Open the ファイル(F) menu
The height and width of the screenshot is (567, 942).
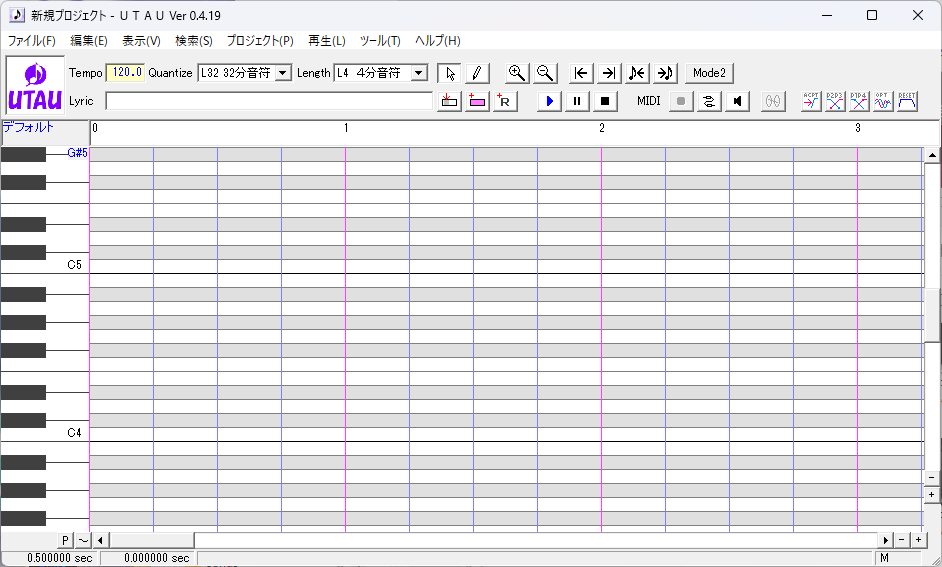pyautogui.click(x=32, y=40)
